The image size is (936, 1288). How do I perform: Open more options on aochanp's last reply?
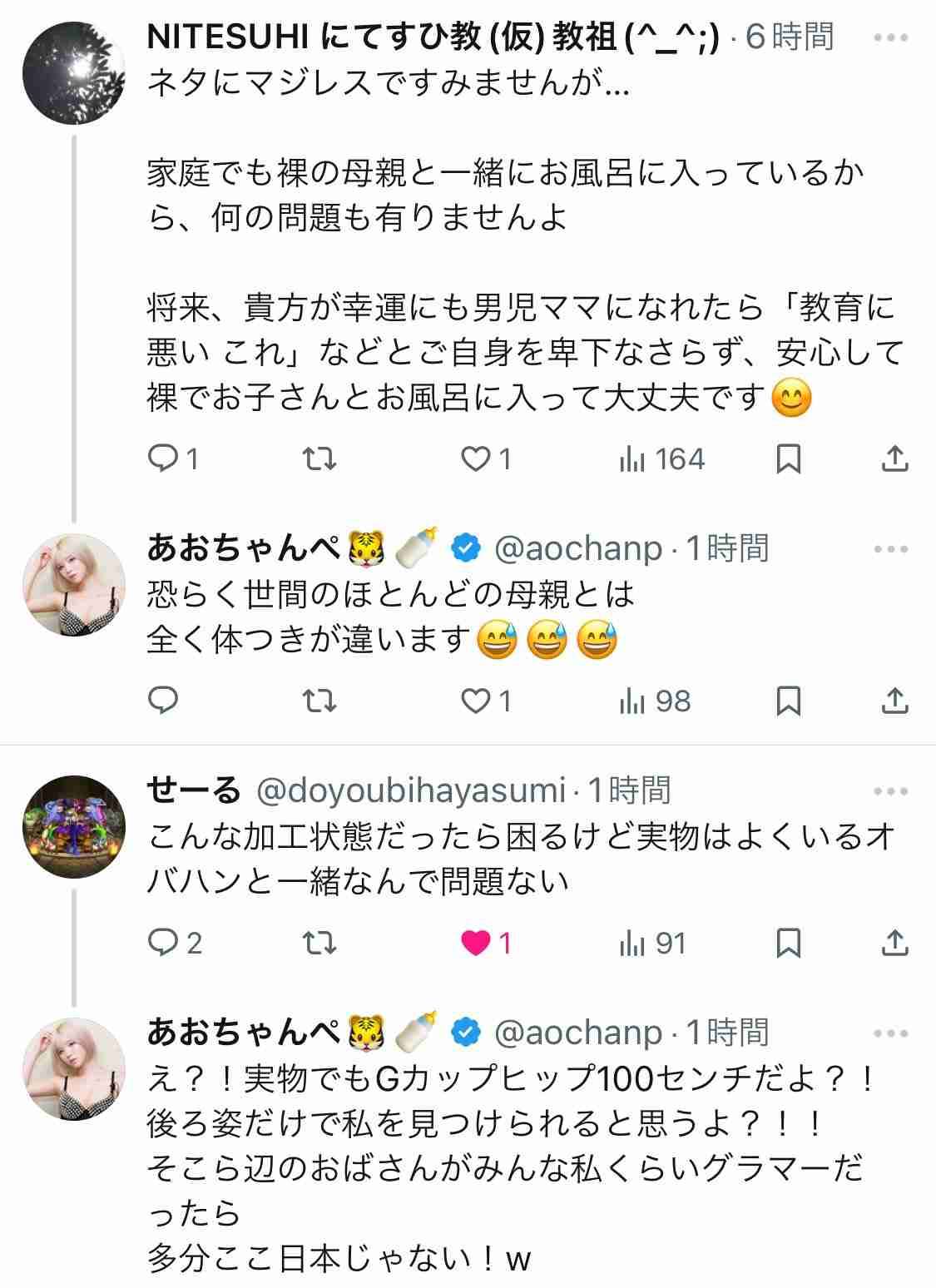pos(891,1033)
